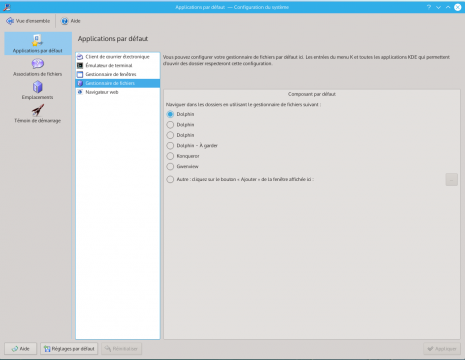Viewport: 465px width, 360px height.
Task: Open Témoin de démarrage rocket icon
Action: tap(38, 110)
